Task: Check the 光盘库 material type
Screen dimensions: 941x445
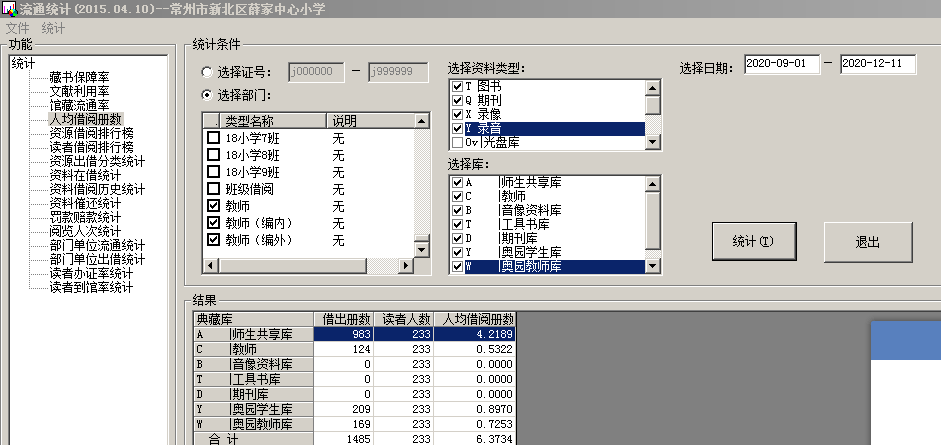Action: [457, 142]
